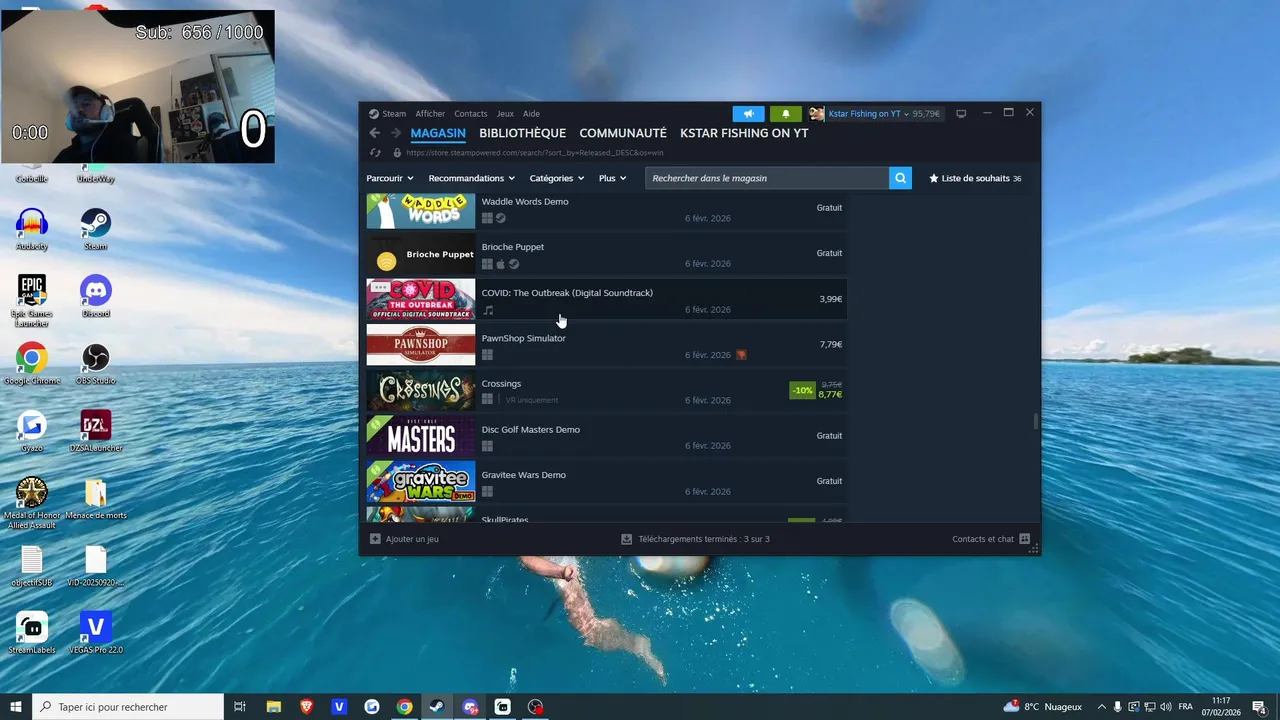Screen dimensions: 1280x720
Task: Open Gyazo desktop shortcut
Action: [x=32, y=431]
